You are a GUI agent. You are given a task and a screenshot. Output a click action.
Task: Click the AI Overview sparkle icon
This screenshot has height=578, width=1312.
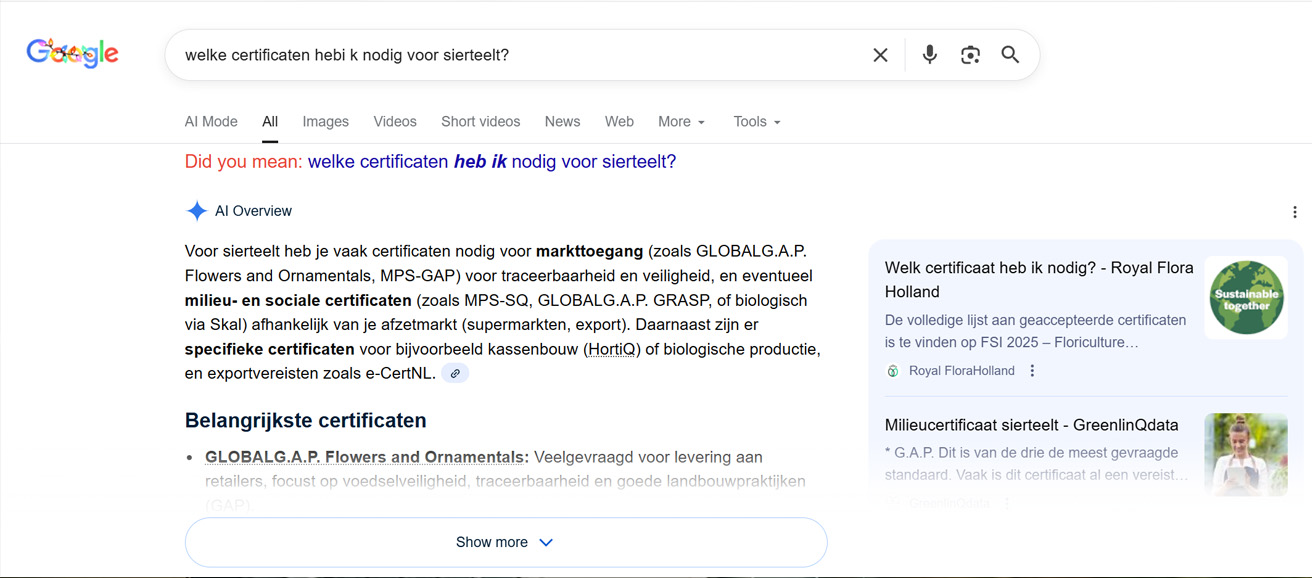point(197,211)
